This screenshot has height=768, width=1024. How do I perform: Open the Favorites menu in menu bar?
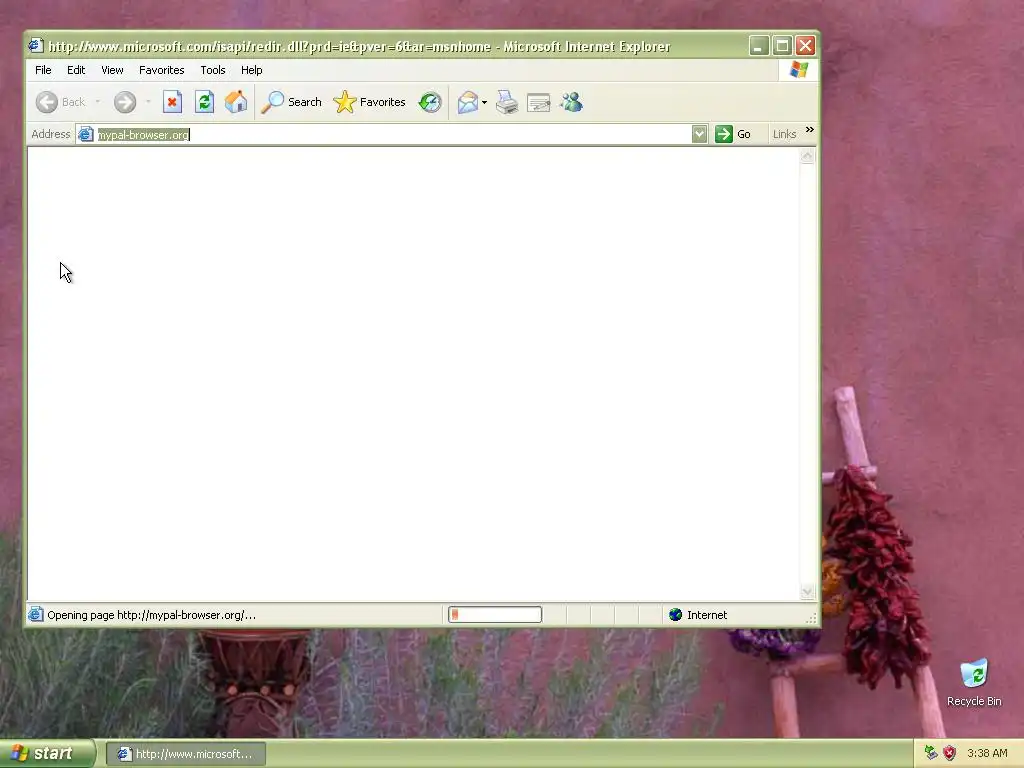[x=161, y=70]
